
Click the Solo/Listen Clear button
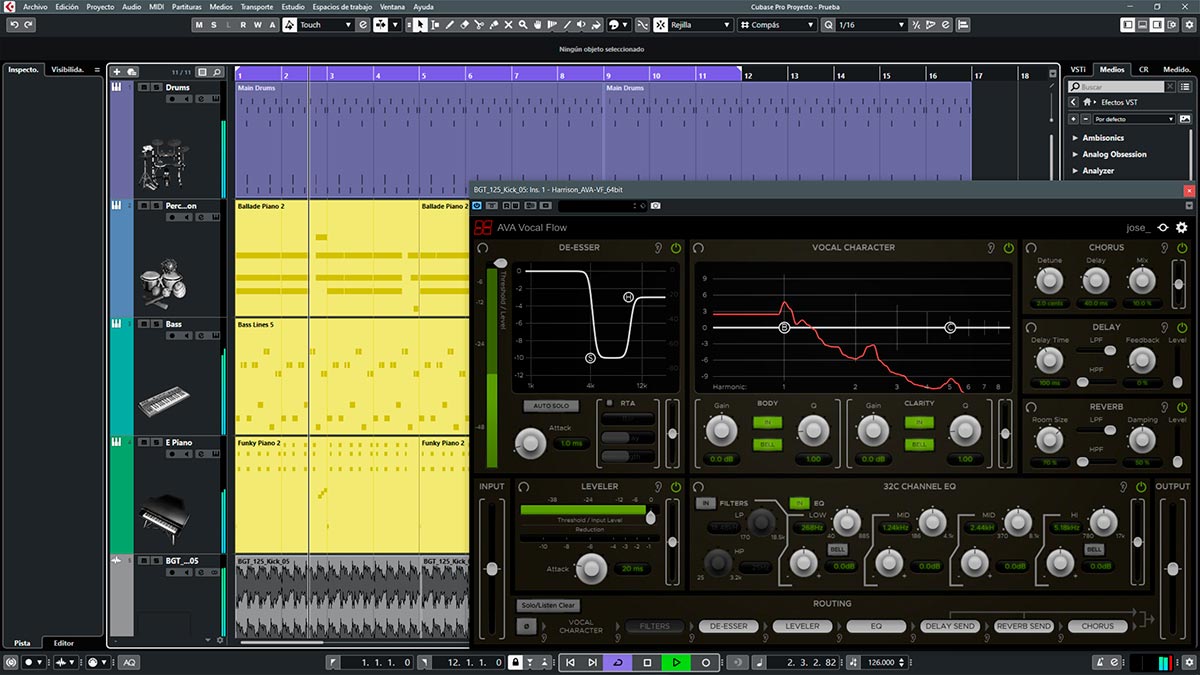point(548,605)
